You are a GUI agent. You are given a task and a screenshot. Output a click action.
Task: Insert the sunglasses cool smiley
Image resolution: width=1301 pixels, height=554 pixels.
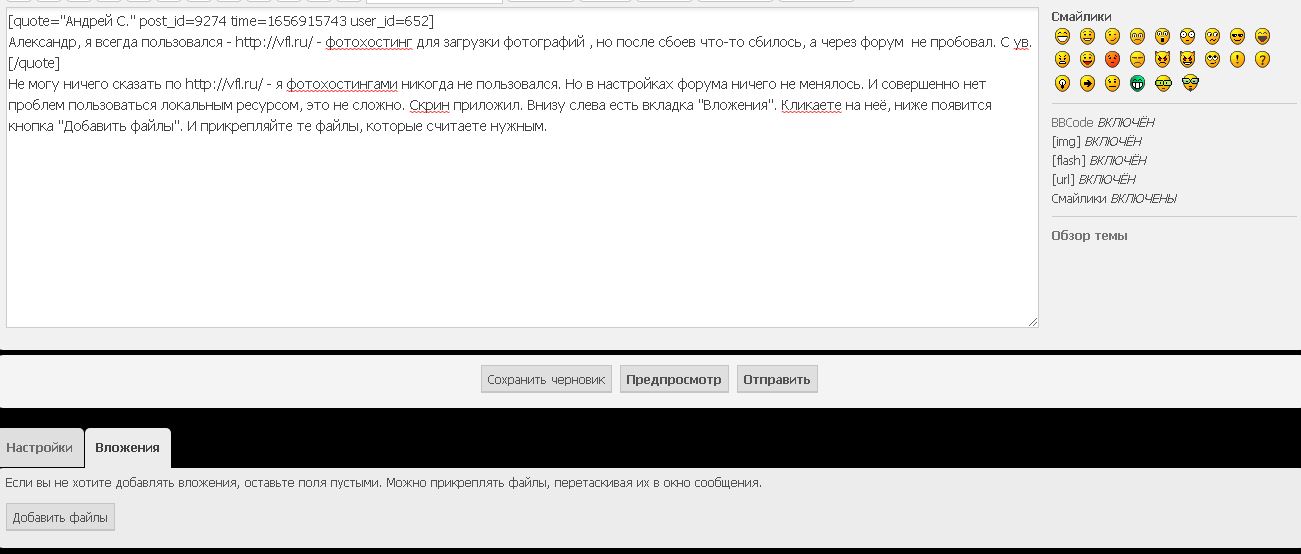pyautogui.click(x=1237, y=36)
